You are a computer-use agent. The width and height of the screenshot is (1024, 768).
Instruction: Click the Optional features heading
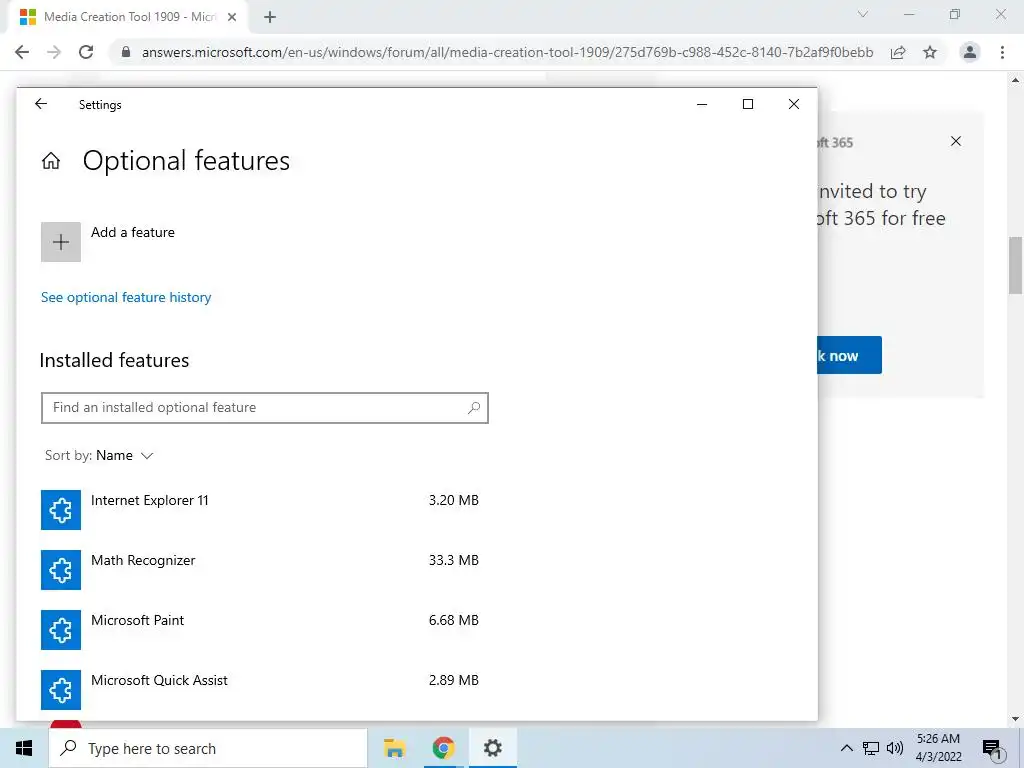(186, 161)
